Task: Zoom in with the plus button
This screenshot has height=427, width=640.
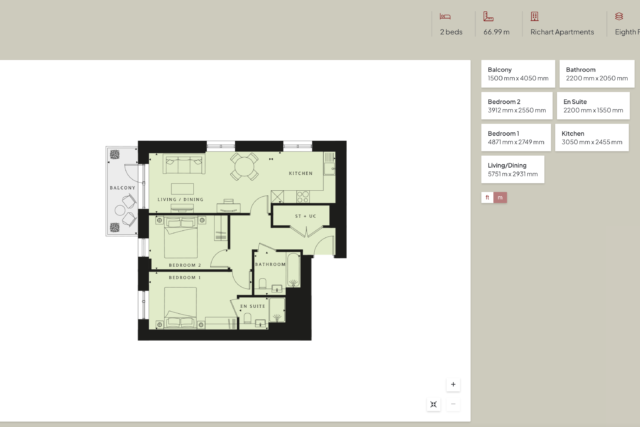Action: click(453, 384)
